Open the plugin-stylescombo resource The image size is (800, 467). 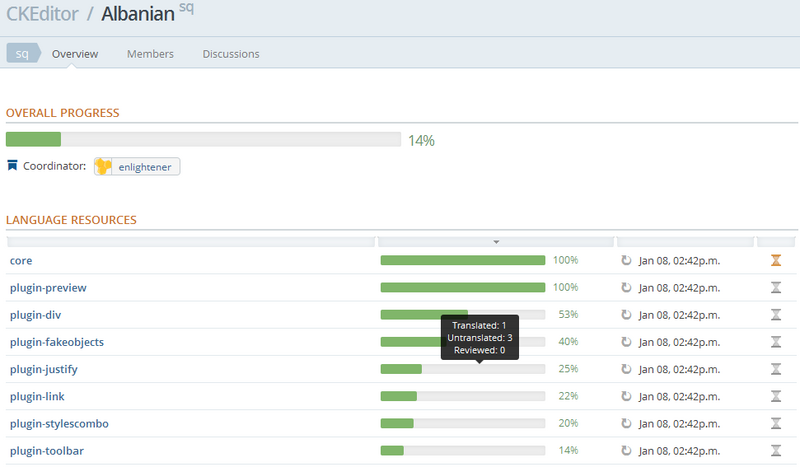(59, 424)
